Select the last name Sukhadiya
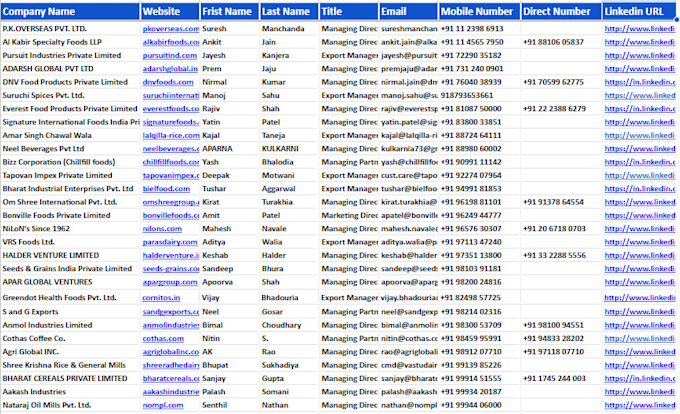This screenshot has width=680, height=414. 280,365
